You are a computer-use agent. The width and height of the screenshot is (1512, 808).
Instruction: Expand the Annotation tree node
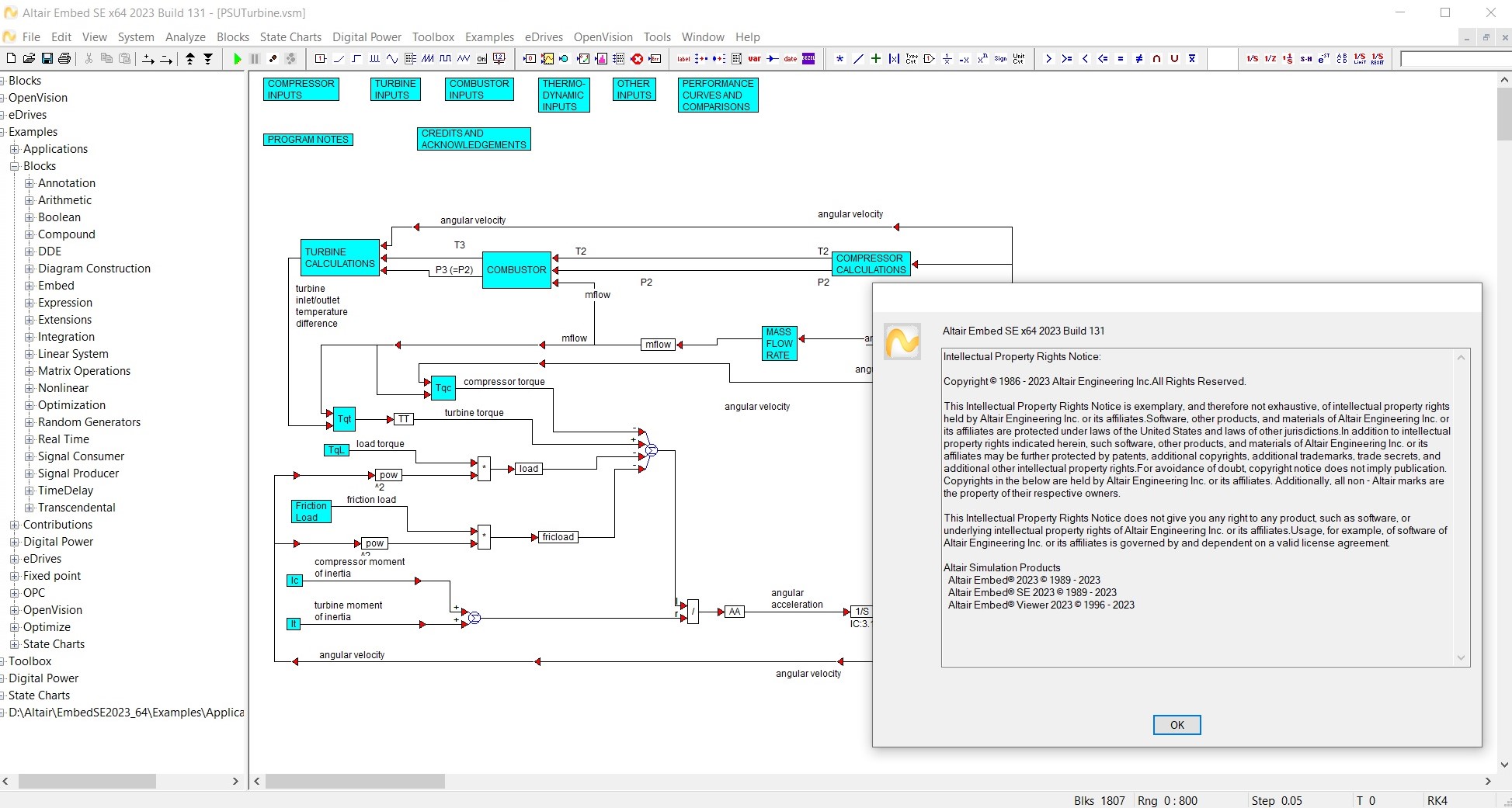tap(29, 183)
